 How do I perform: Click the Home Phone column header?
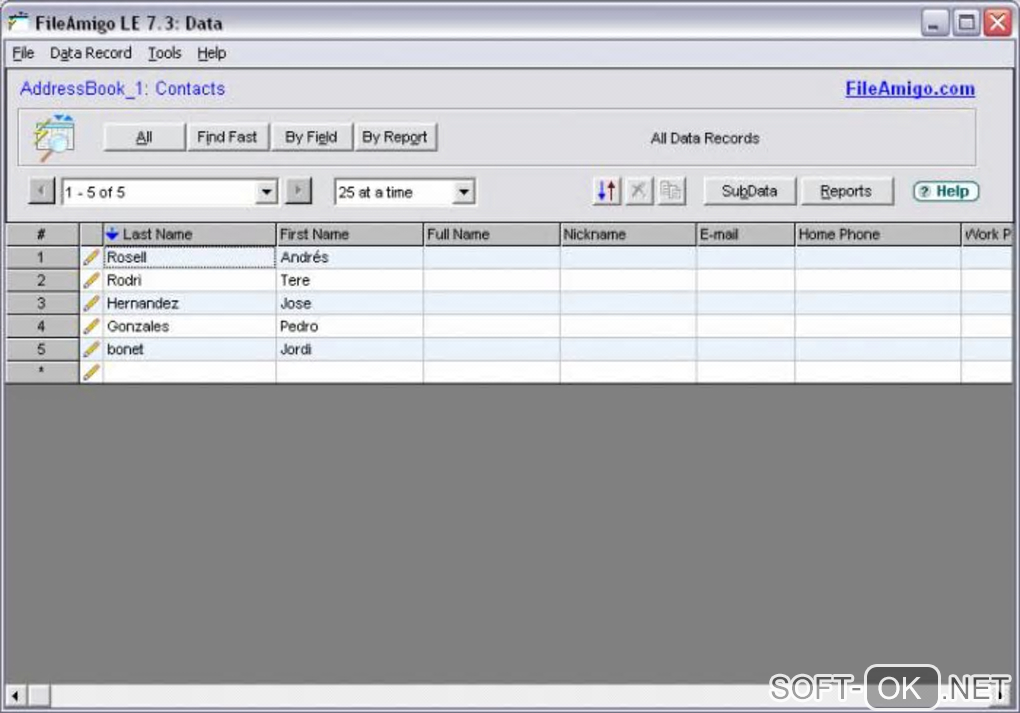coord(878,234)
